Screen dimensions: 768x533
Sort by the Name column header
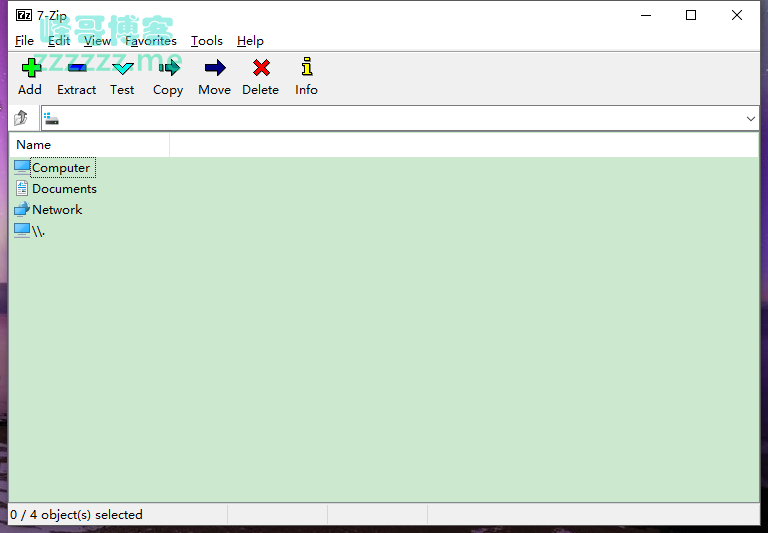click(89, 145)
